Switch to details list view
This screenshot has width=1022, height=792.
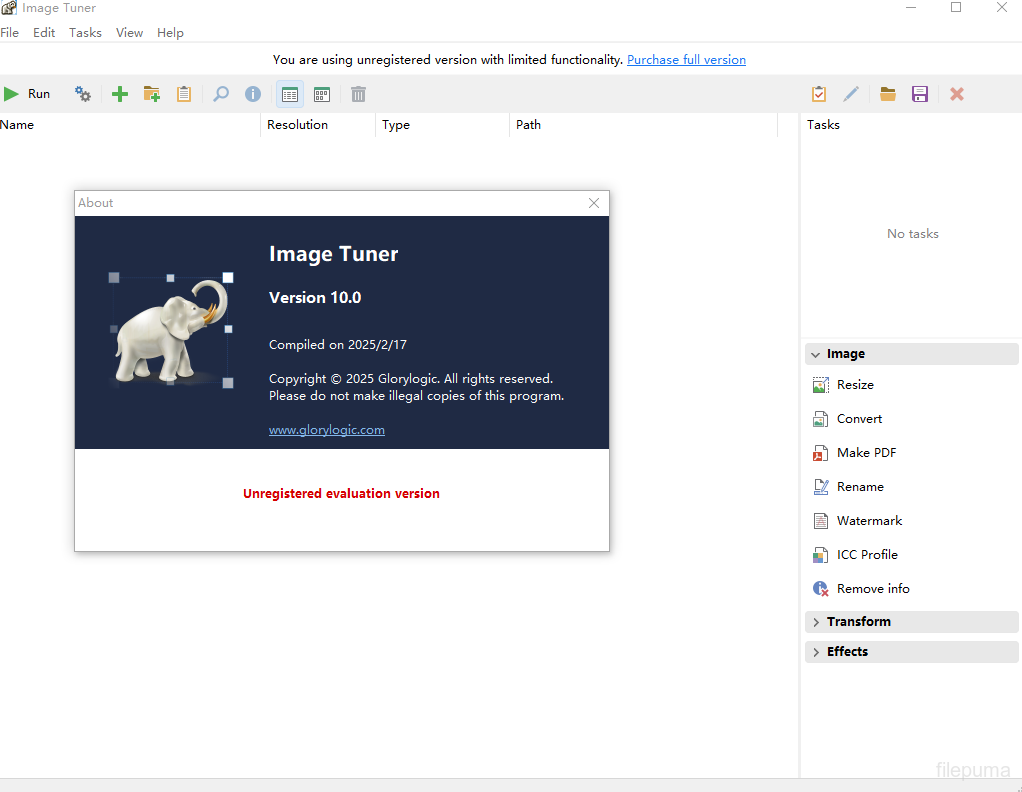(290, 95)
